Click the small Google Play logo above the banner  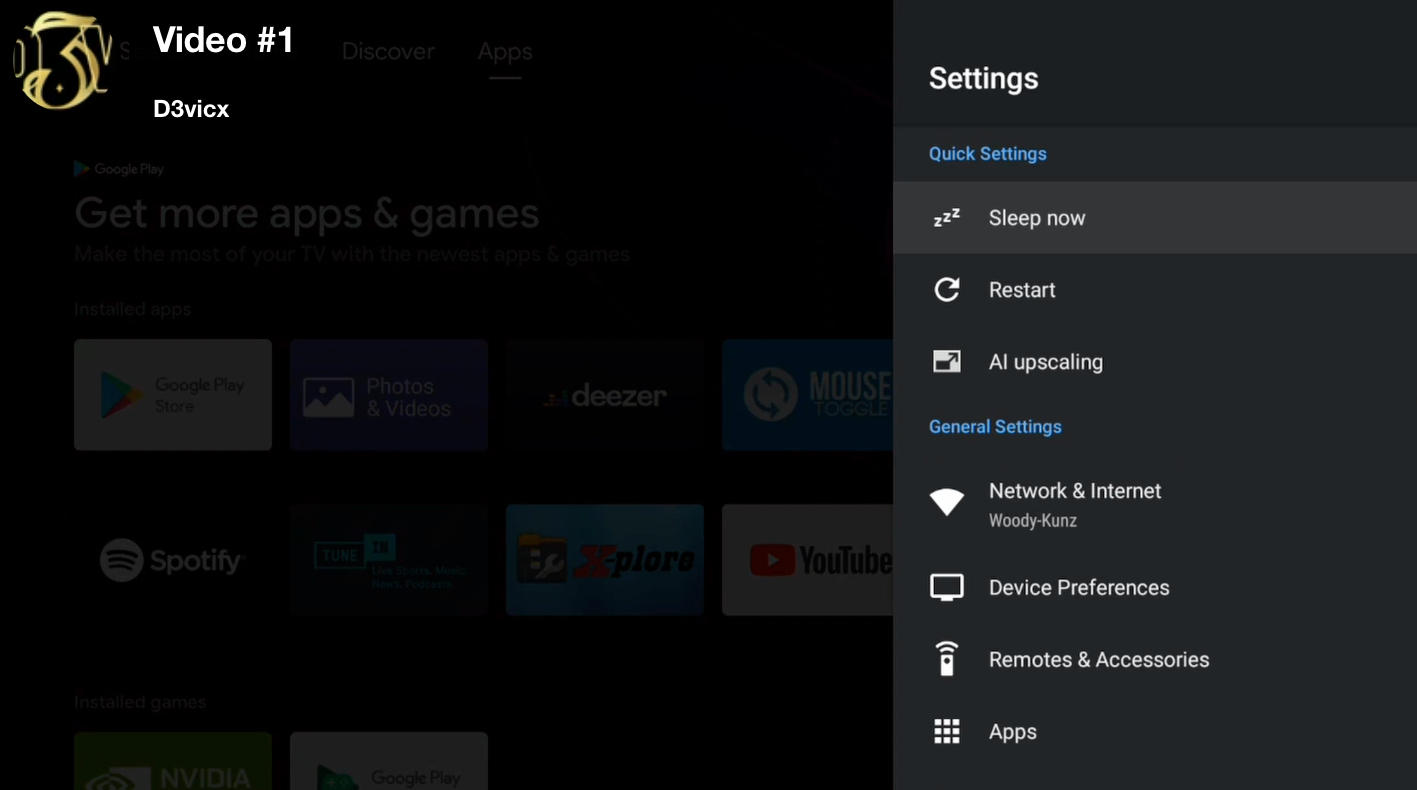119,169
